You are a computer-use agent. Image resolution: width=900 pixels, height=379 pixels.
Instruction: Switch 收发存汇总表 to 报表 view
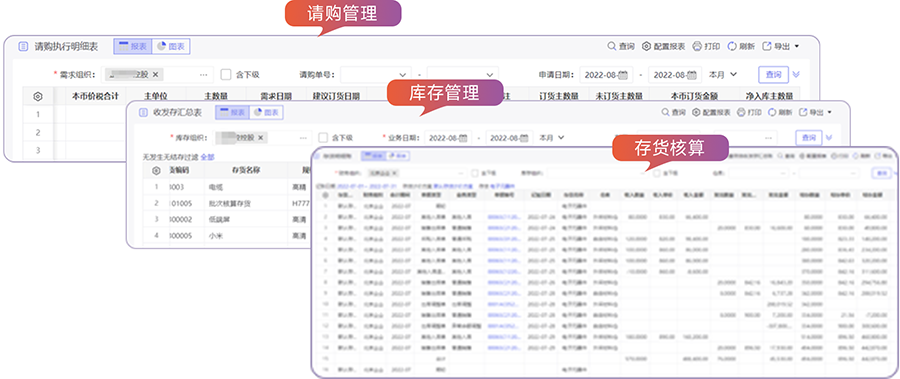point(232,113)
